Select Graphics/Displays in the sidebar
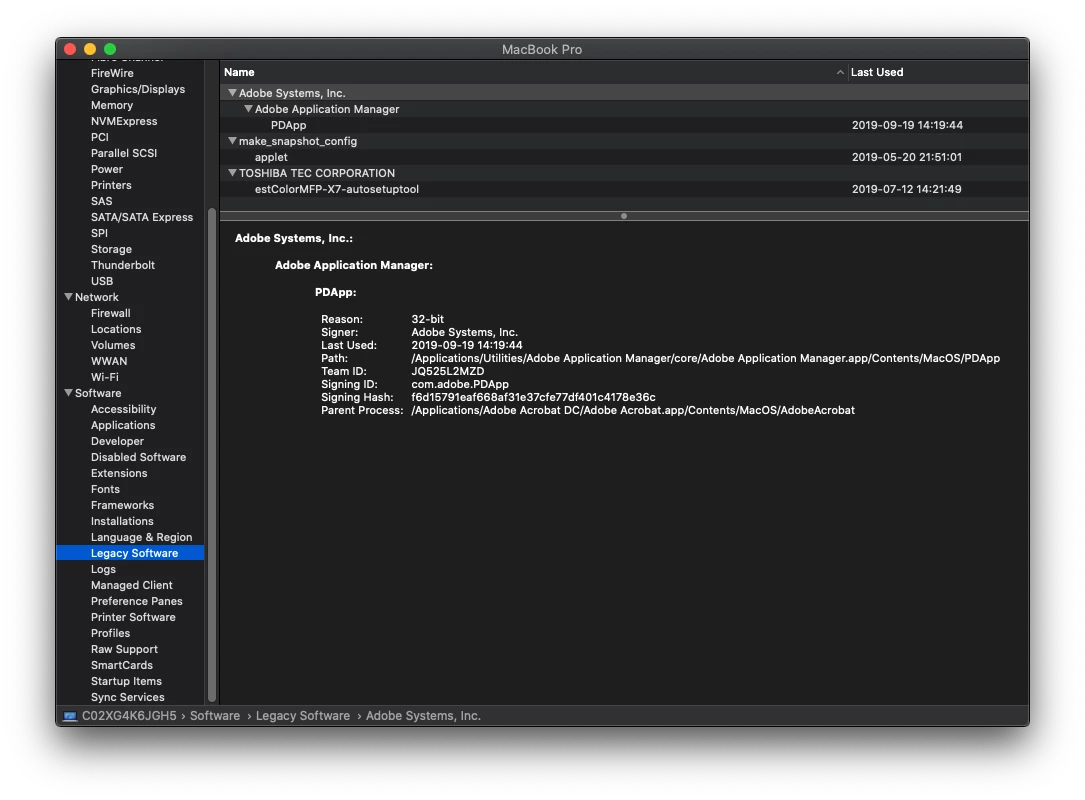 point(138,89)
